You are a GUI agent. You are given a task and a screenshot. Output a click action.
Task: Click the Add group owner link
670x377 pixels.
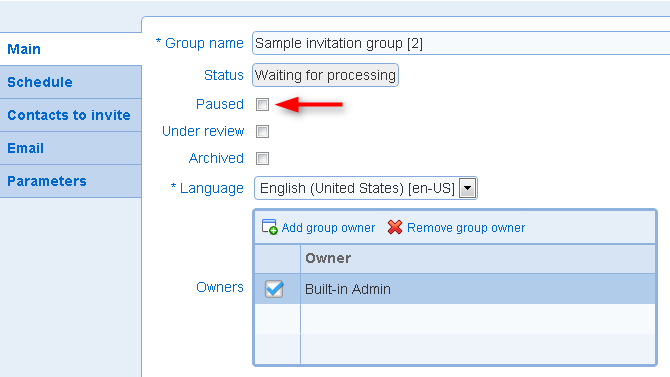(328, 228)
